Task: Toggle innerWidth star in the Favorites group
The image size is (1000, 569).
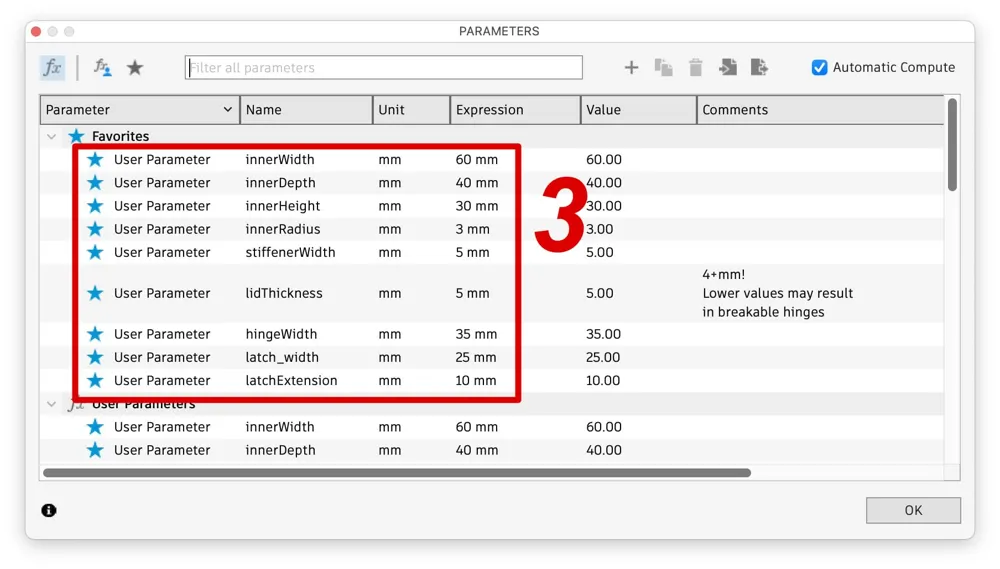Action: [x=95, y=159]
